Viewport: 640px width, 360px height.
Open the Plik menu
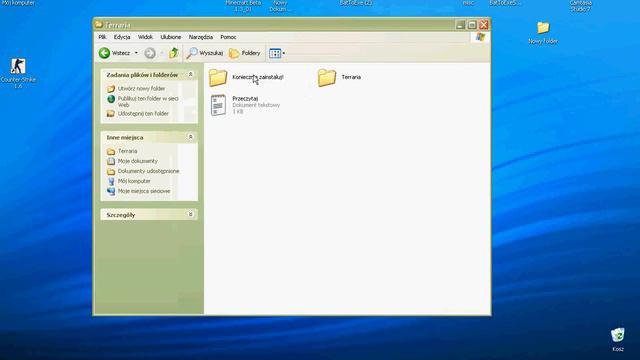[x=102, y=37]
